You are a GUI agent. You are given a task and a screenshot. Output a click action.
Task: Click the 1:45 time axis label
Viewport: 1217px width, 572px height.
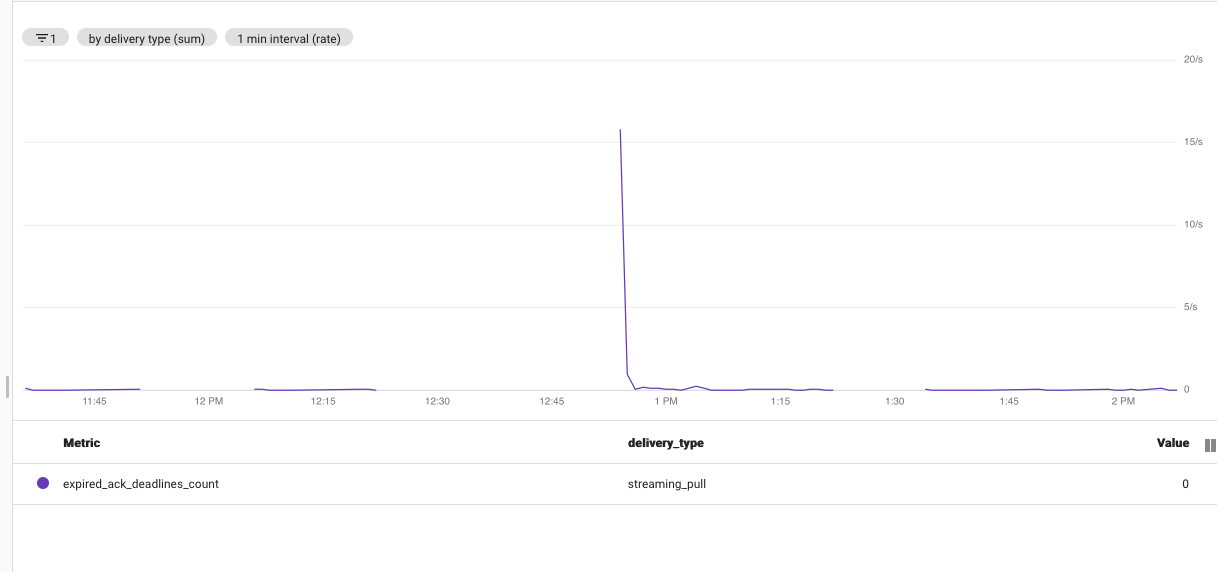(1009, 401)
